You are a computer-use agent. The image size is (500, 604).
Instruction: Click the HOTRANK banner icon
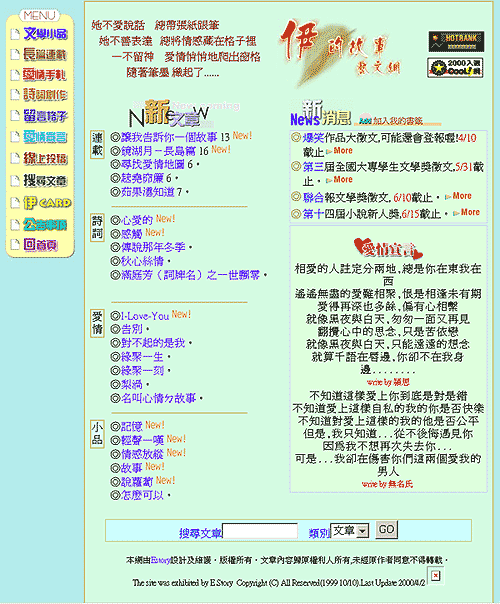click(456, 42)
